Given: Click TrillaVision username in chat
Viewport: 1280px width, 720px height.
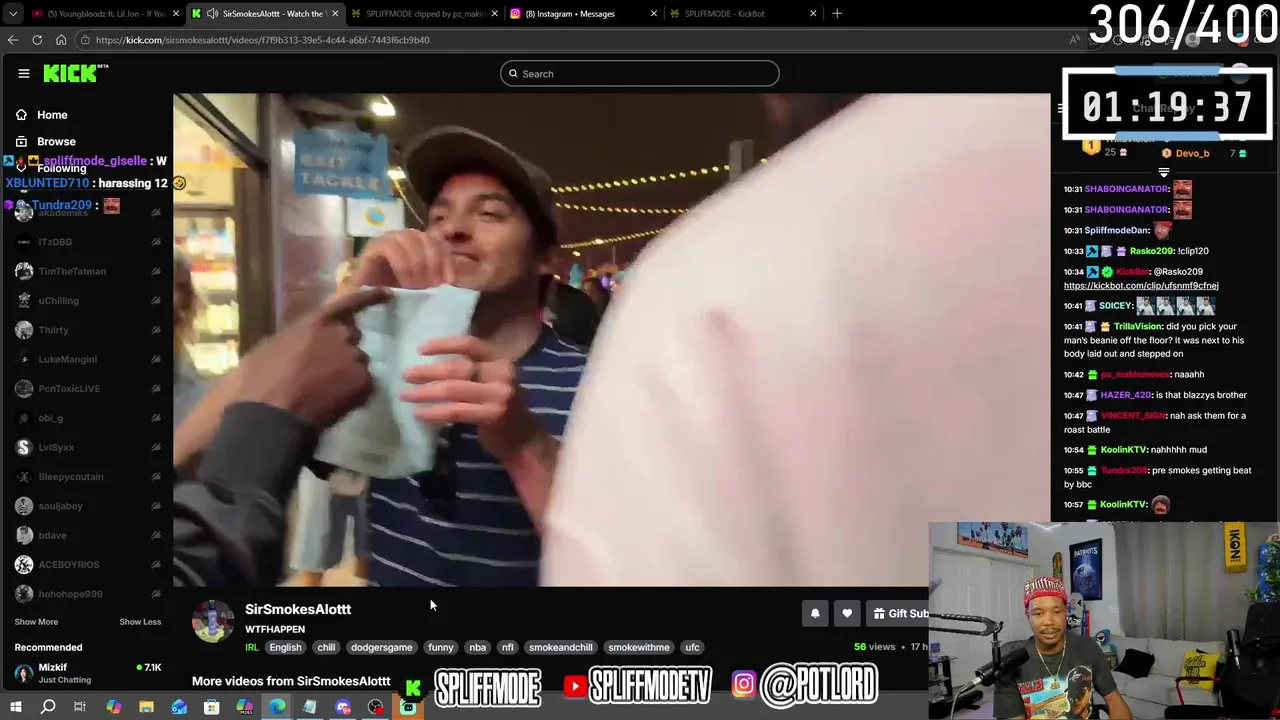Looking at the screenshot, I should click(x=1138, y=326).
